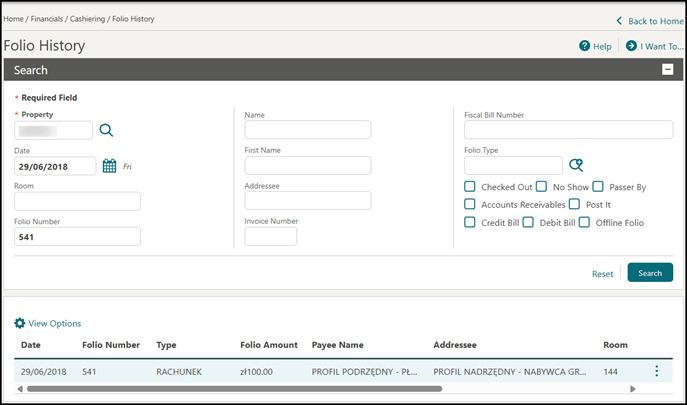Click the Property input field
The width and height of the screenshot is (687, 405).
[x=53, y=131]
